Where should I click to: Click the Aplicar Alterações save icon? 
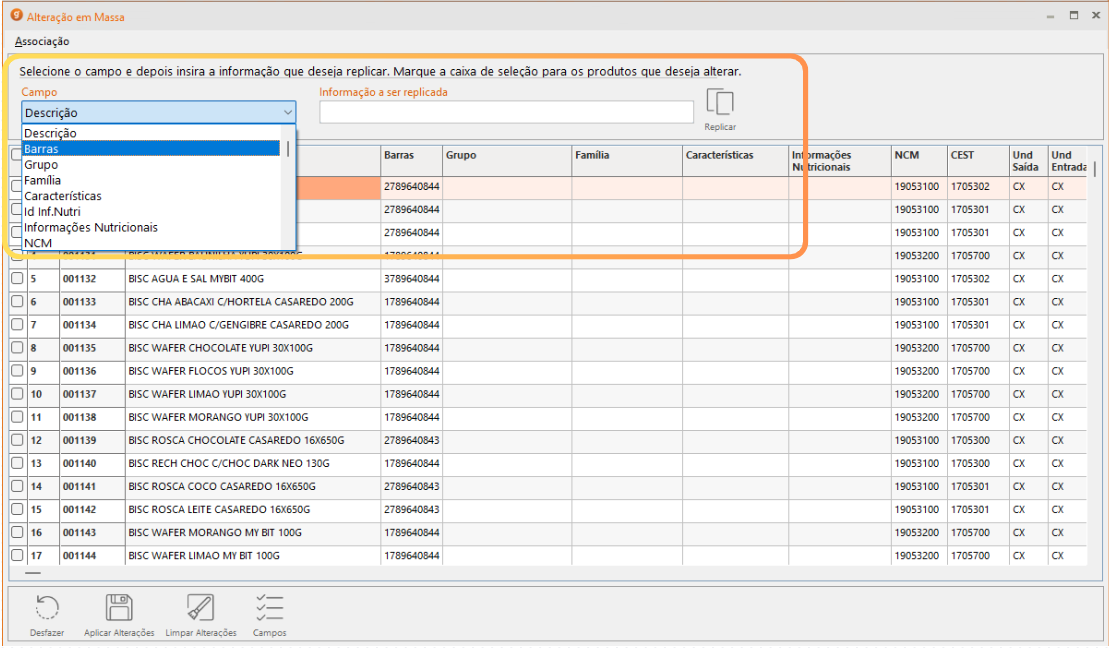click(119, 608)
